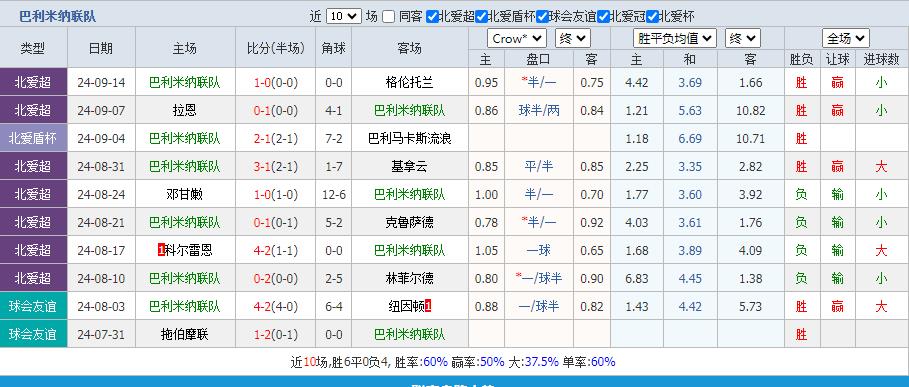
Task: Click corner count 7-2 in the 巴利马卡斯流浪 row
Action: pyautogui.click(x=334, y=138)
